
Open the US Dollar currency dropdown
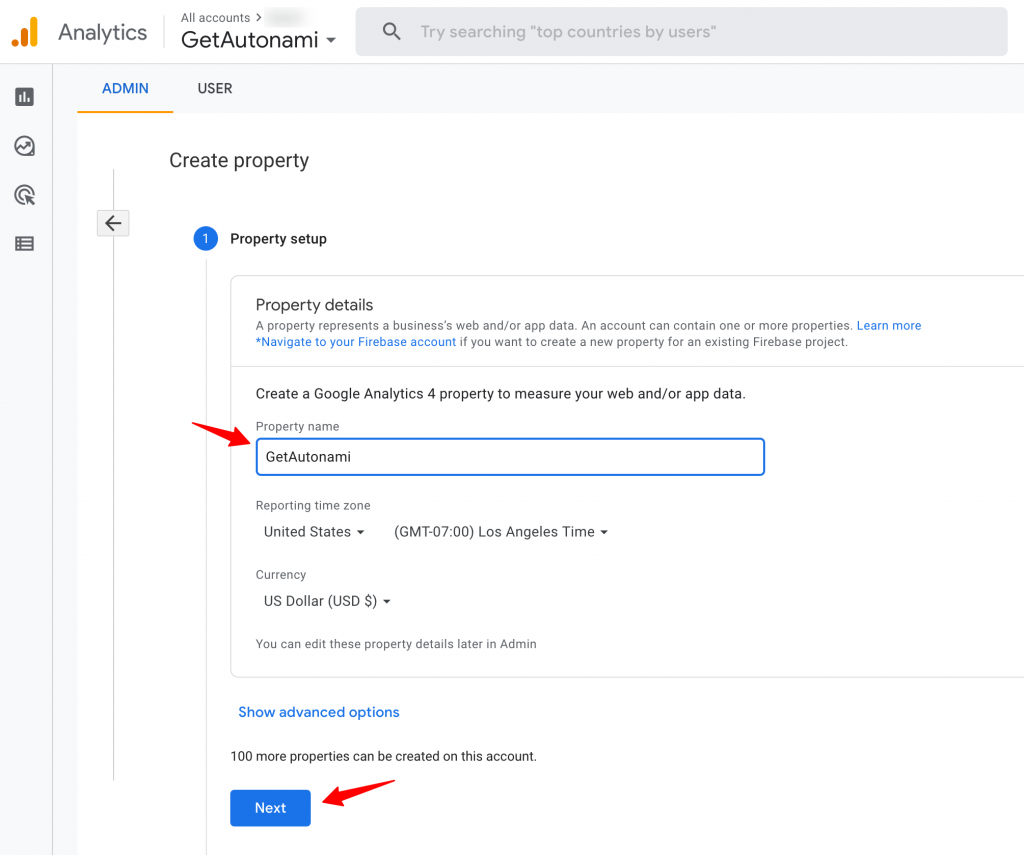(x=327, y=601)
